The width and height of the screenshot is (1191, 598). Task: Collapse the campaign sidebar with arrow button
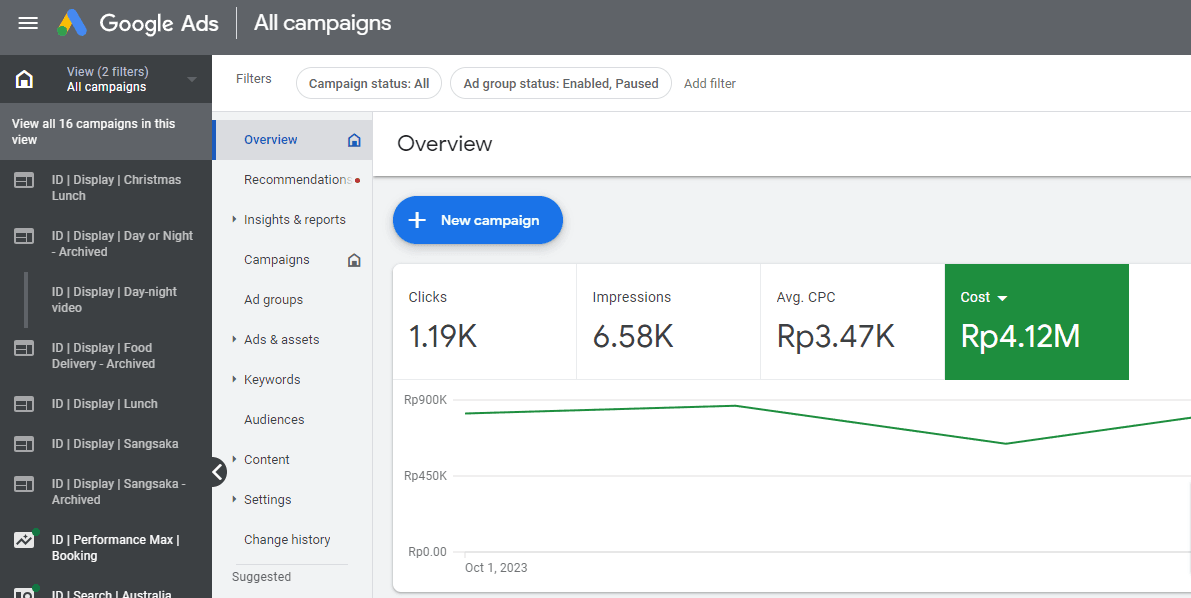pos(218,471)
